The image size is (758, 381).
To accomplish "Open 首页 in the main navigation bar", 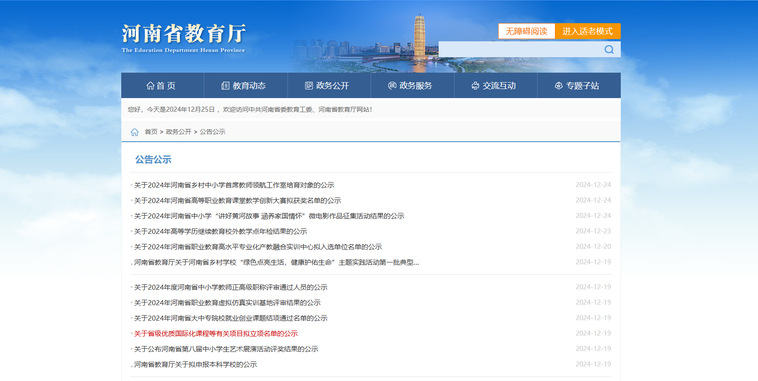I will click(x=162, y=86).
